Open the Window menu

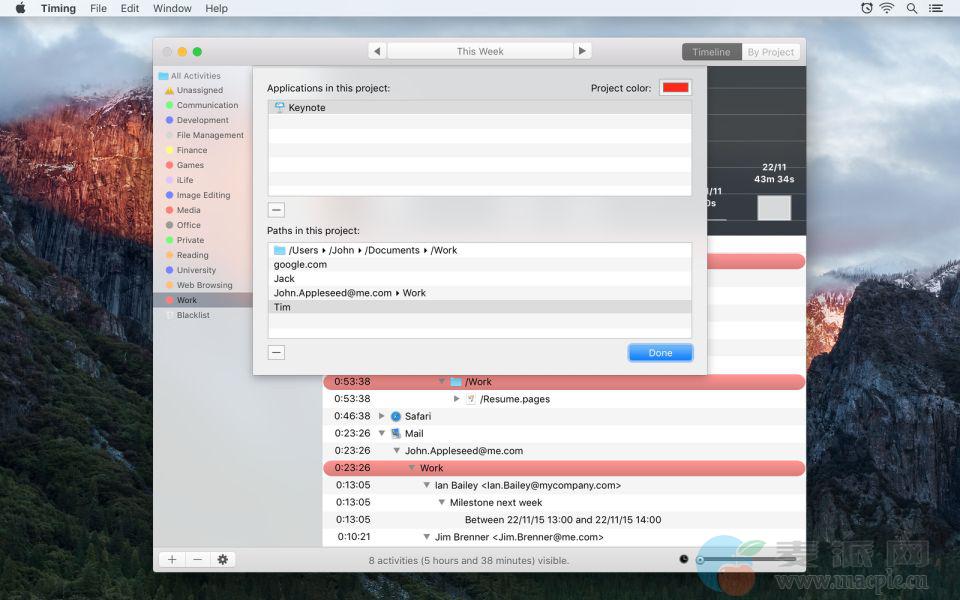point(172,8)
